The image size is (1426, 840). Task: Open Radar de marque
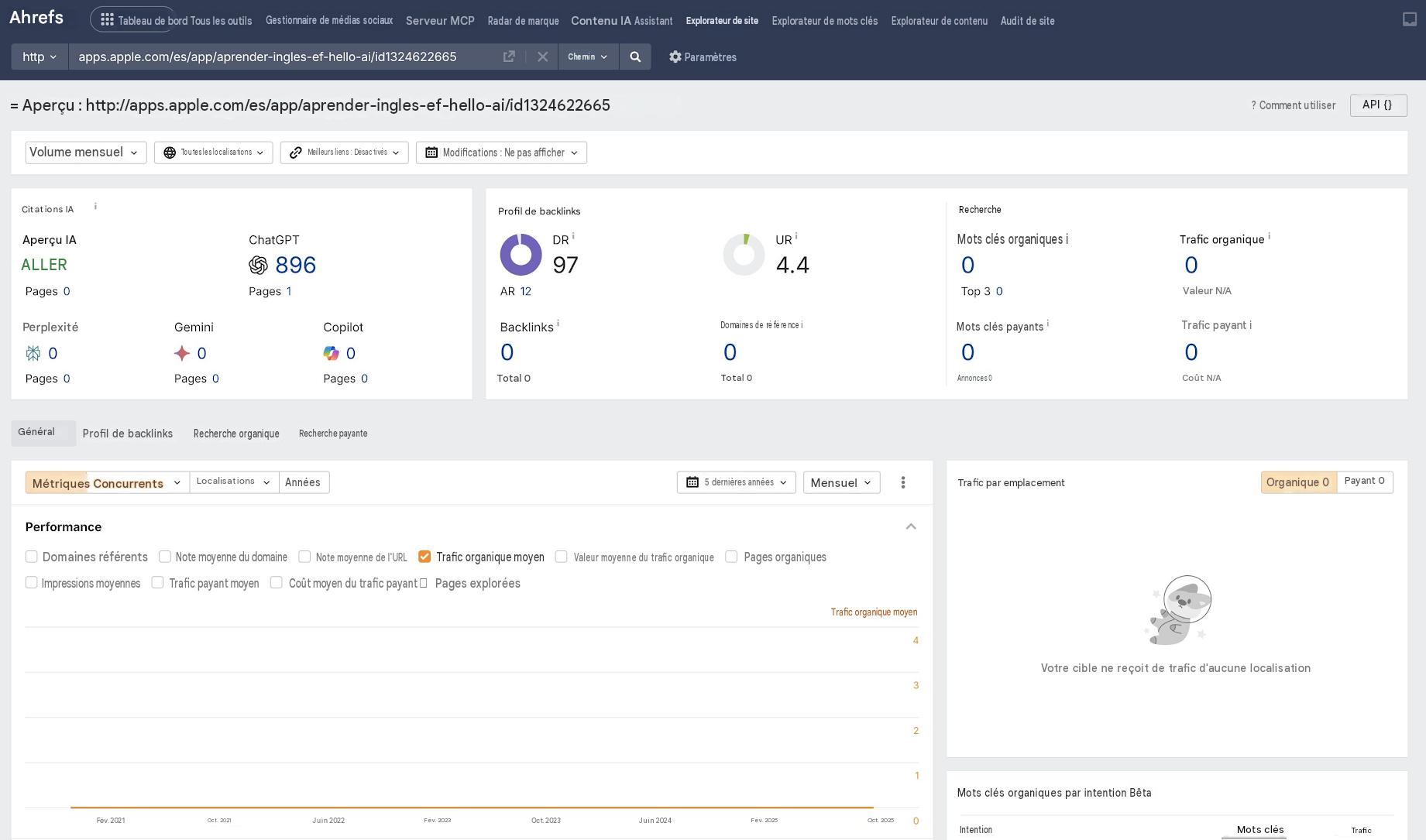coord(523,21)
